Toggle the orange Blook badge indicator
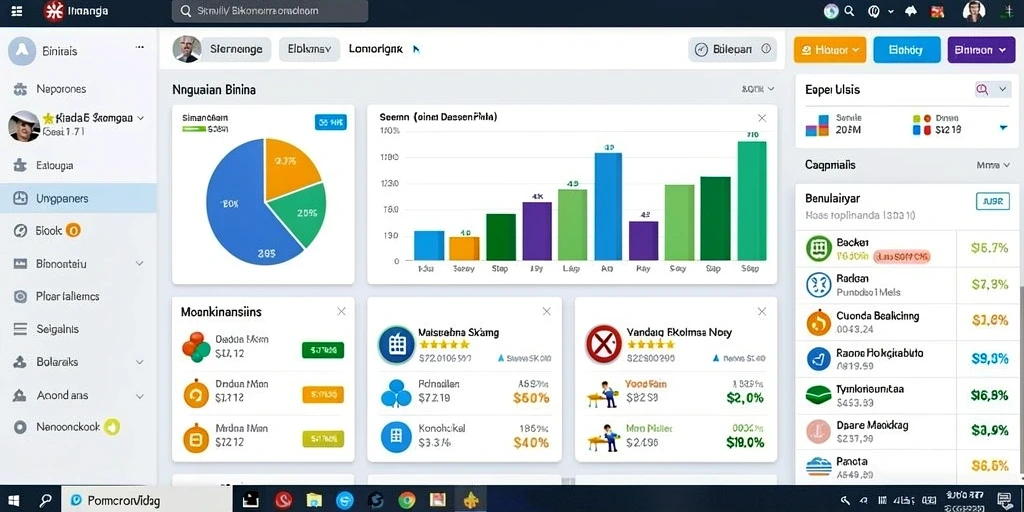This screenshot has width=1024, height=512. coord(73,230)
